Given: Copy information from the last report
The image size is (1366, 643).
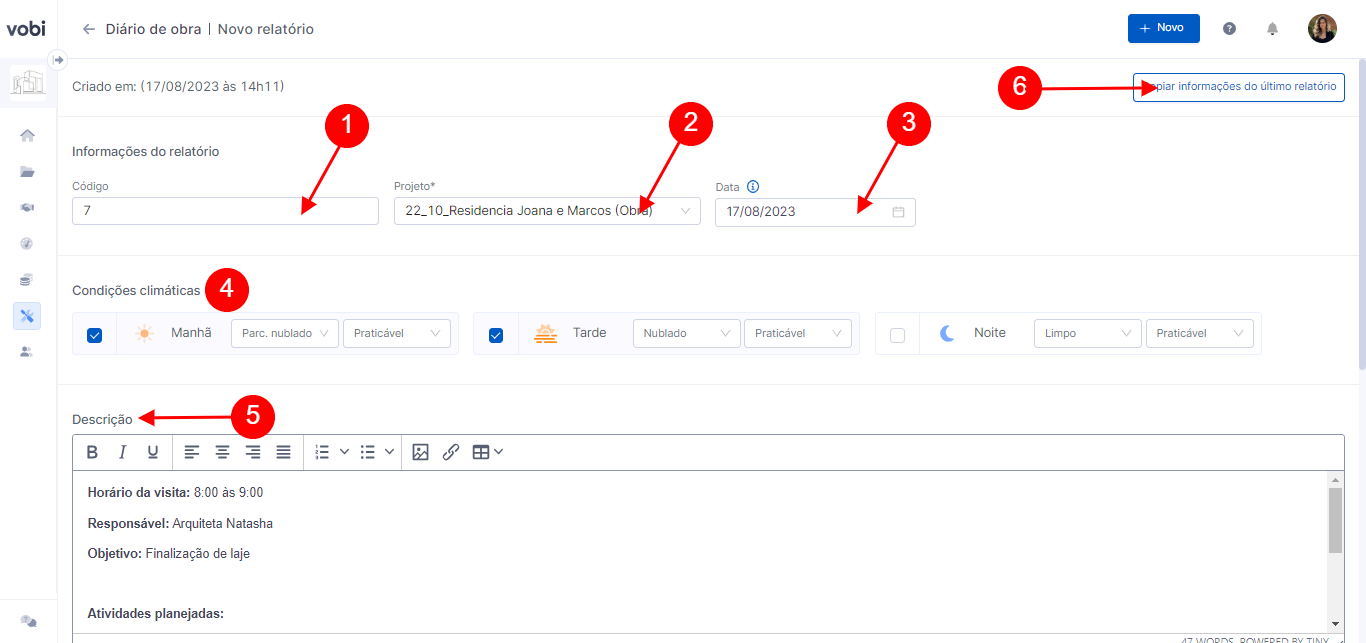Looking at the screenshot, I should click(x=1239, y=87).
